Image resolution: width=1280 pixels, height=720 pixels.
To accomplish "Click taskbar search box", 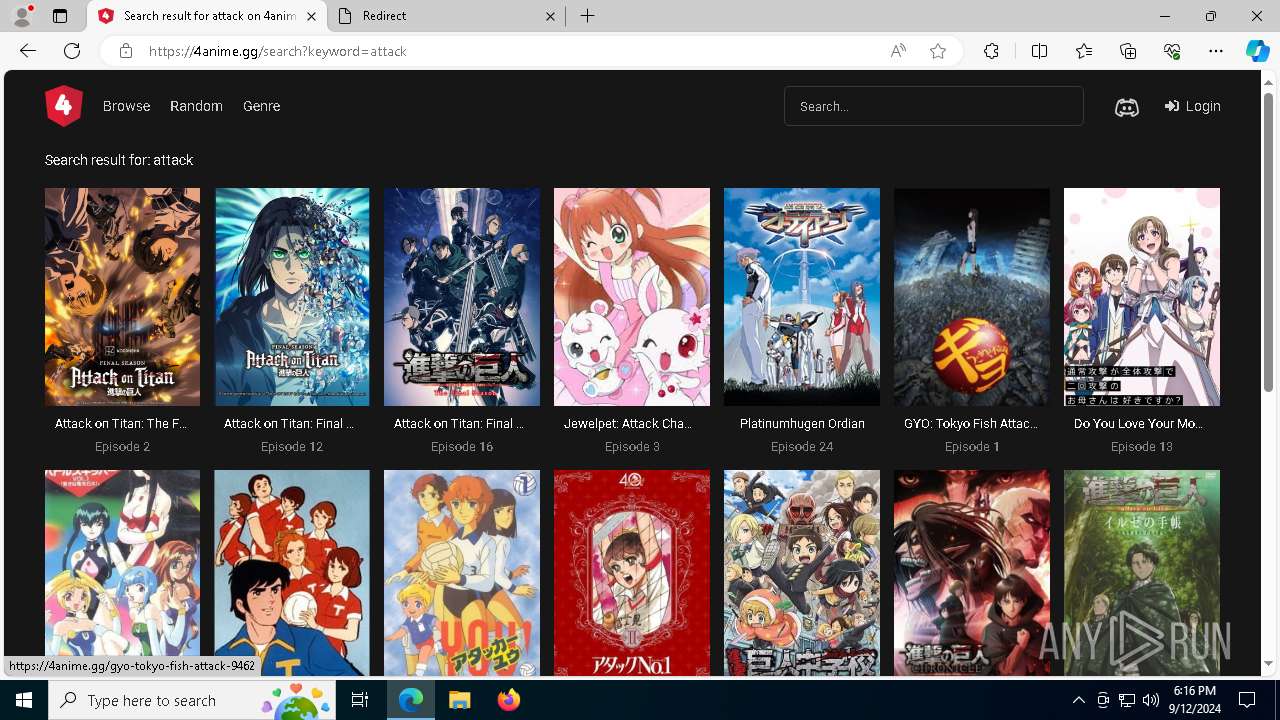I will (x=192, y=700).
